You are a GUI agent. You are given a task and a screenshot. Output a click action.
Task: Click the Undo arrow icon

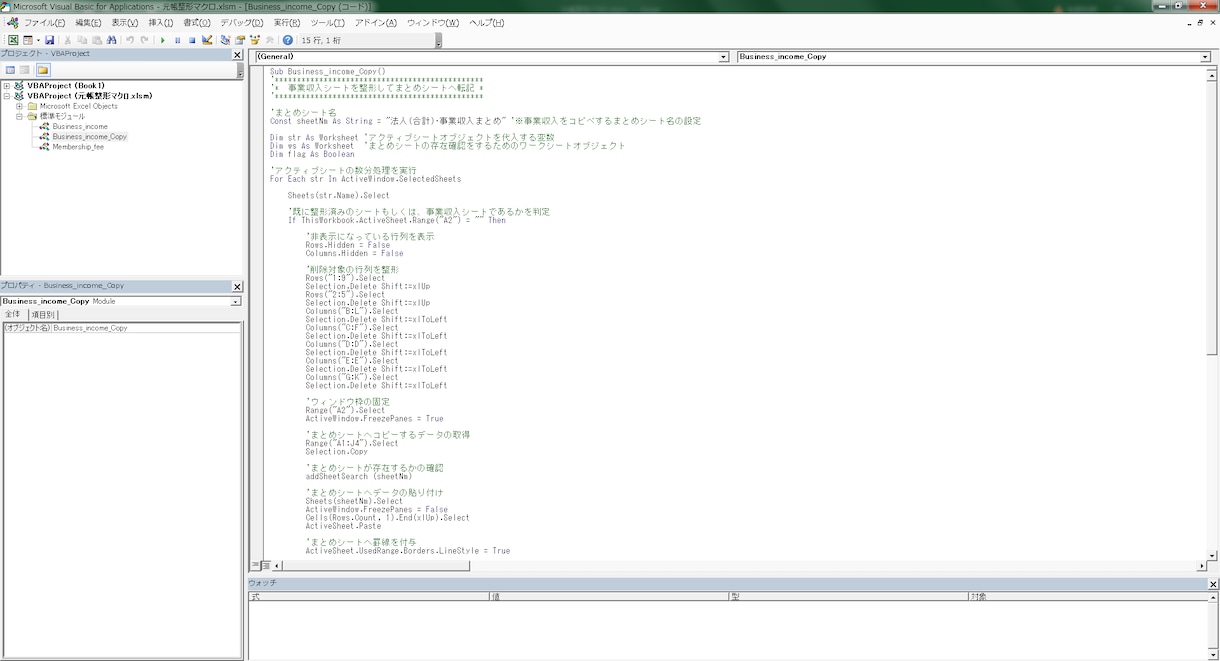[x=130, y=40]
